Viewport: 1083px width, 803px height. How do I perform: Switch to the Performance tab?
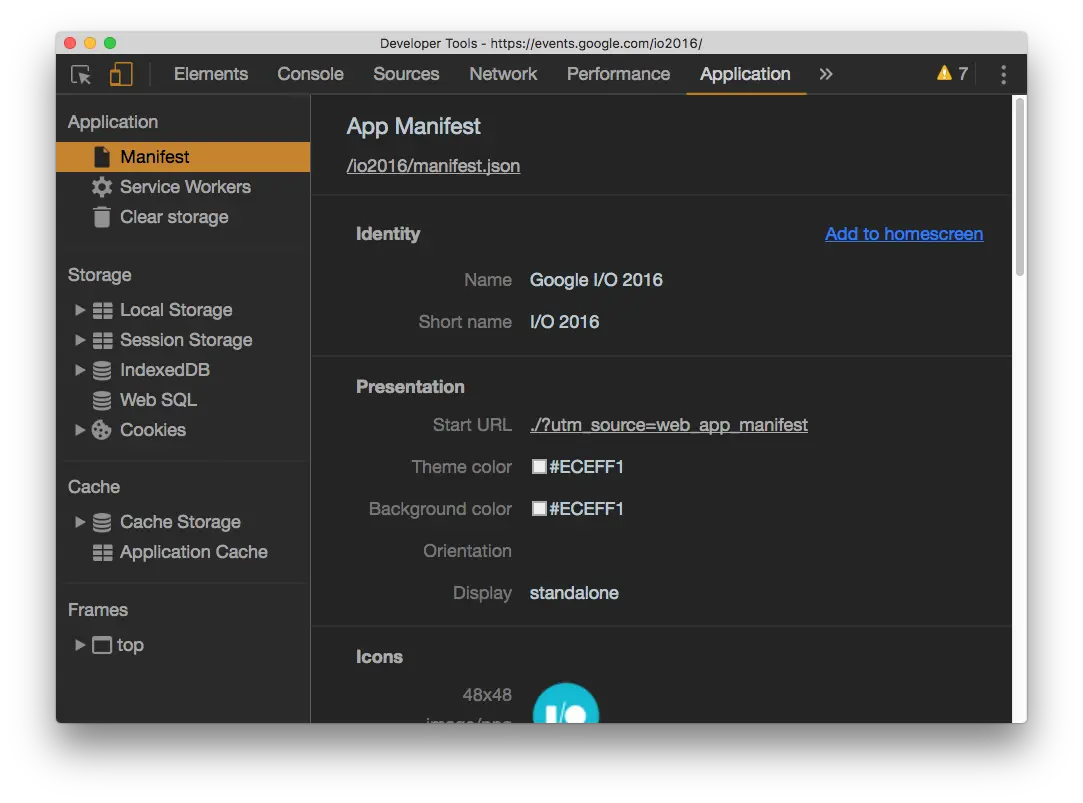[618, 74]
